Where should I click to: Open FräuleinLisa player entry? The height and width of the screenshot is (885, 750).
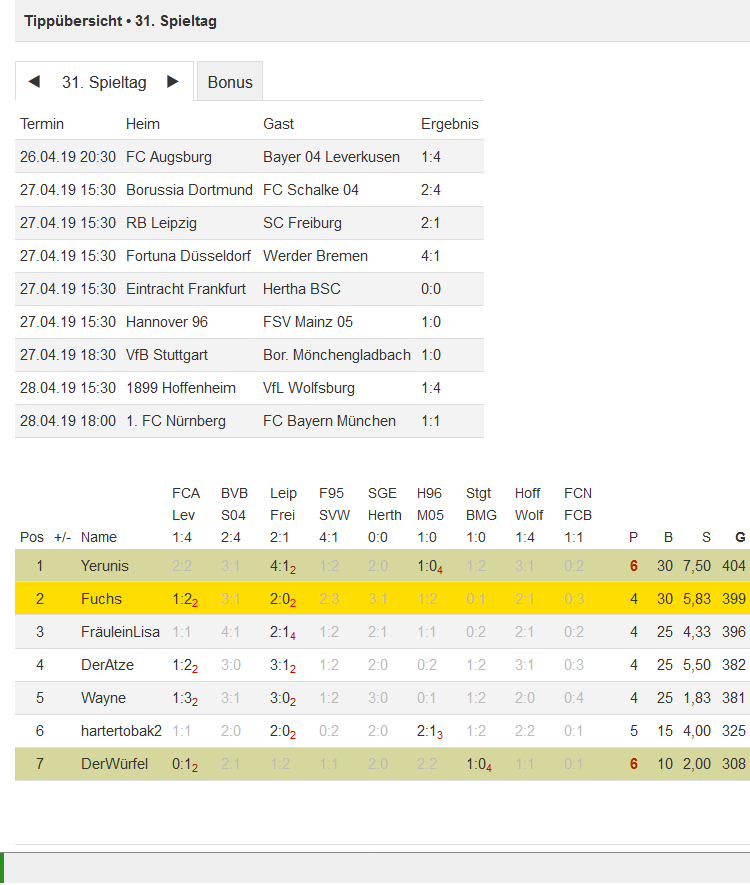(x=120, y=632)
